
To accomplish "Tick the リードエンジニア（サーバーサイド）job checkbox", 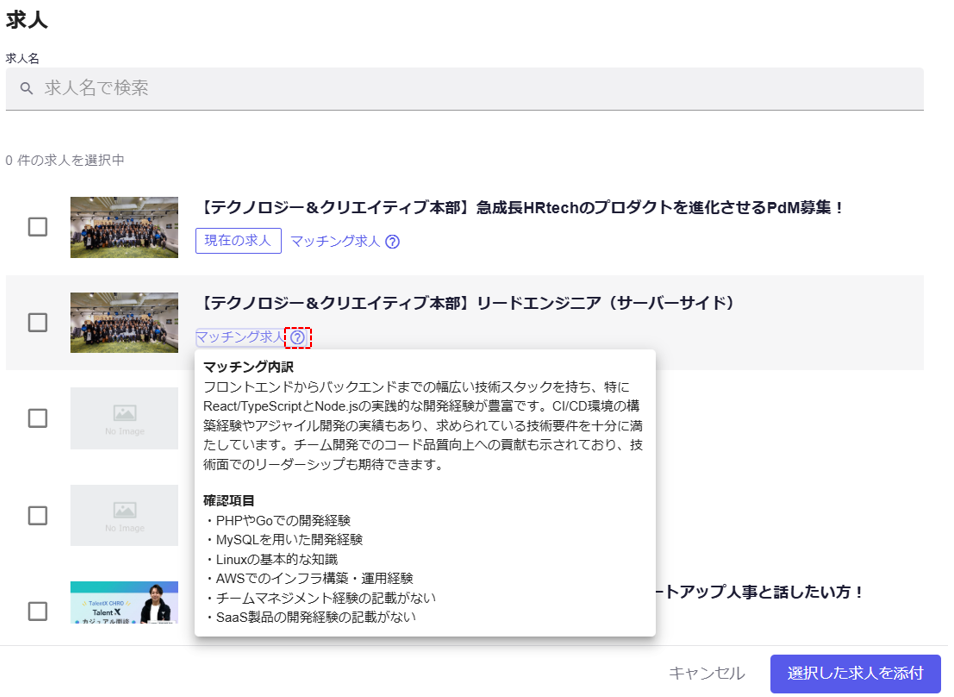I will click(37, 323).
